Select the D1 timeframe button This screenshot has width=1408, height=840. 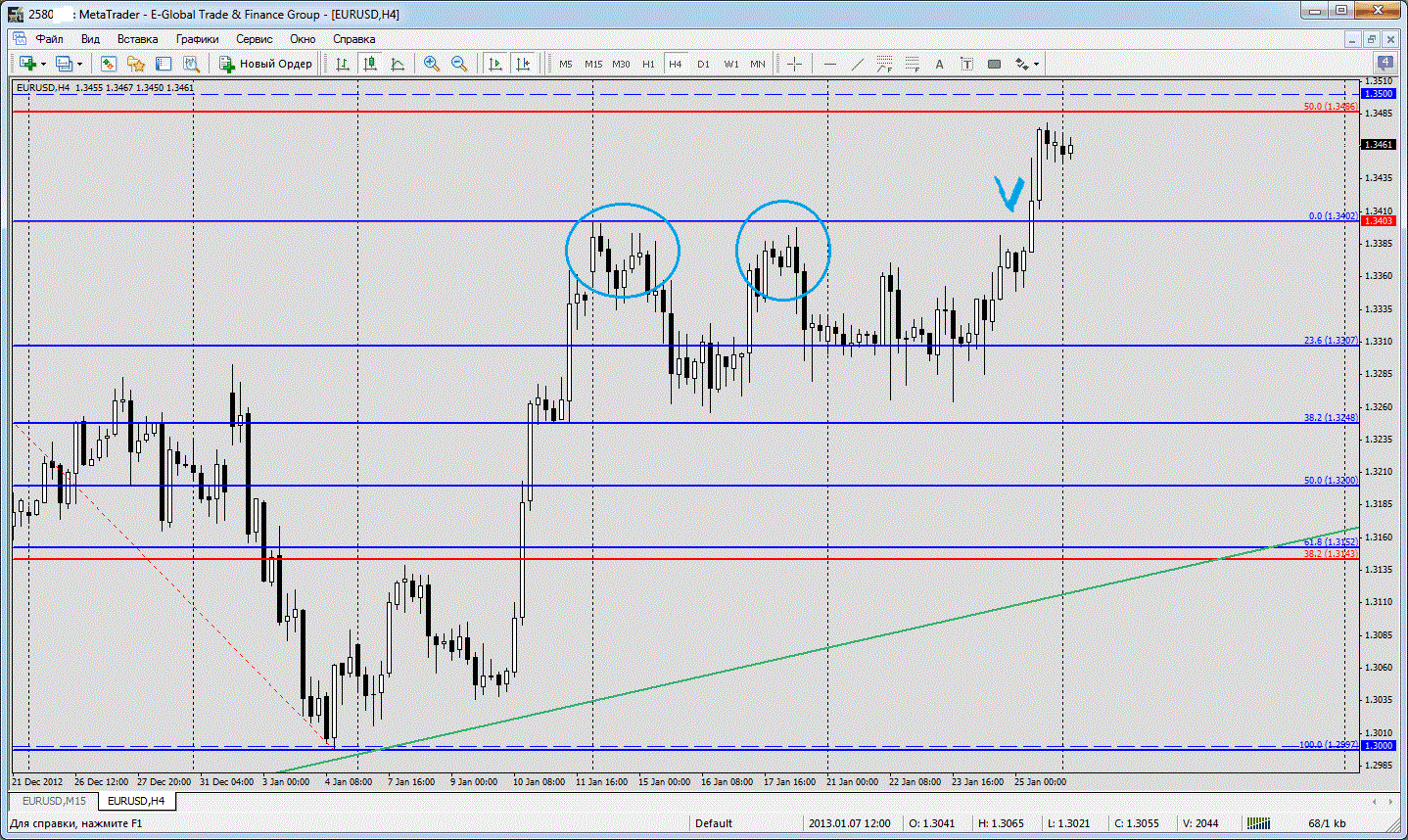click(703, 64)
